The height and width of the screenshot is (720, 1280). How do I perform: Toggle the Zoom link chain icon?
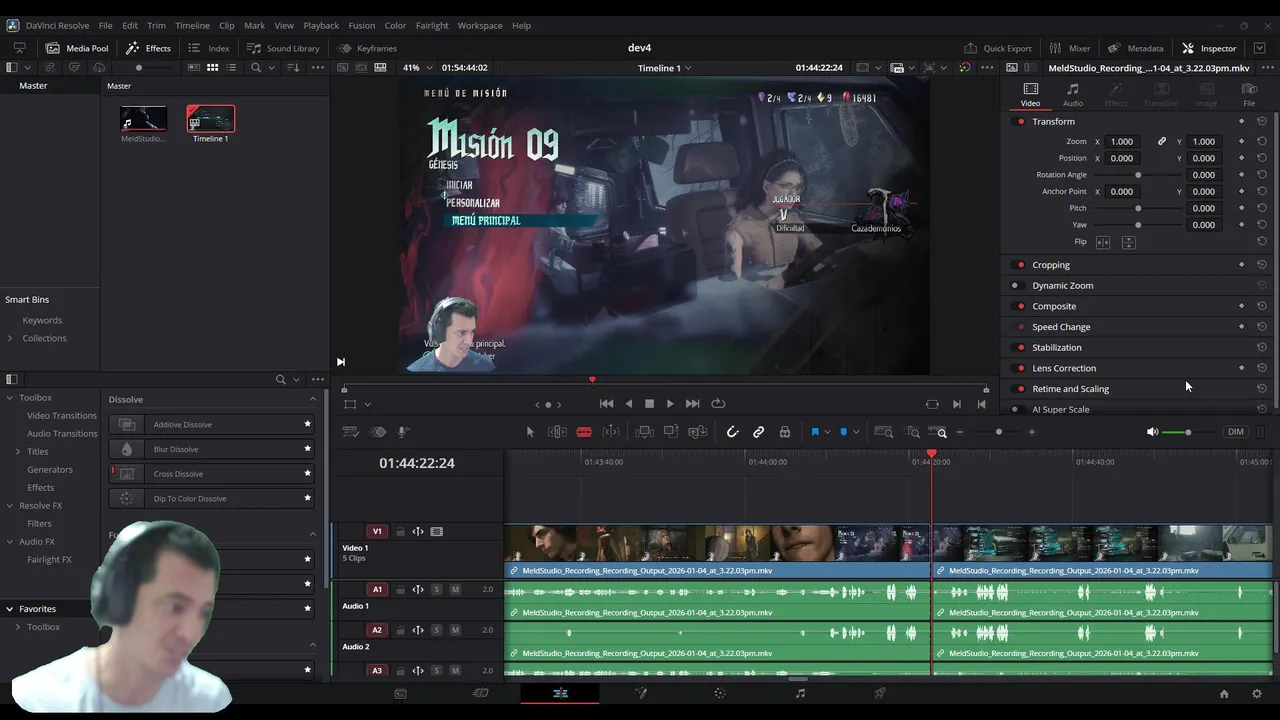[1162, 142]
